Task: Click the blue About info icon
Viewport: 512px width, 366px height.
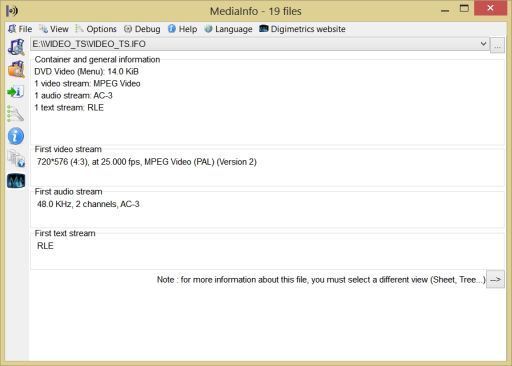Action: coord(16,136)
